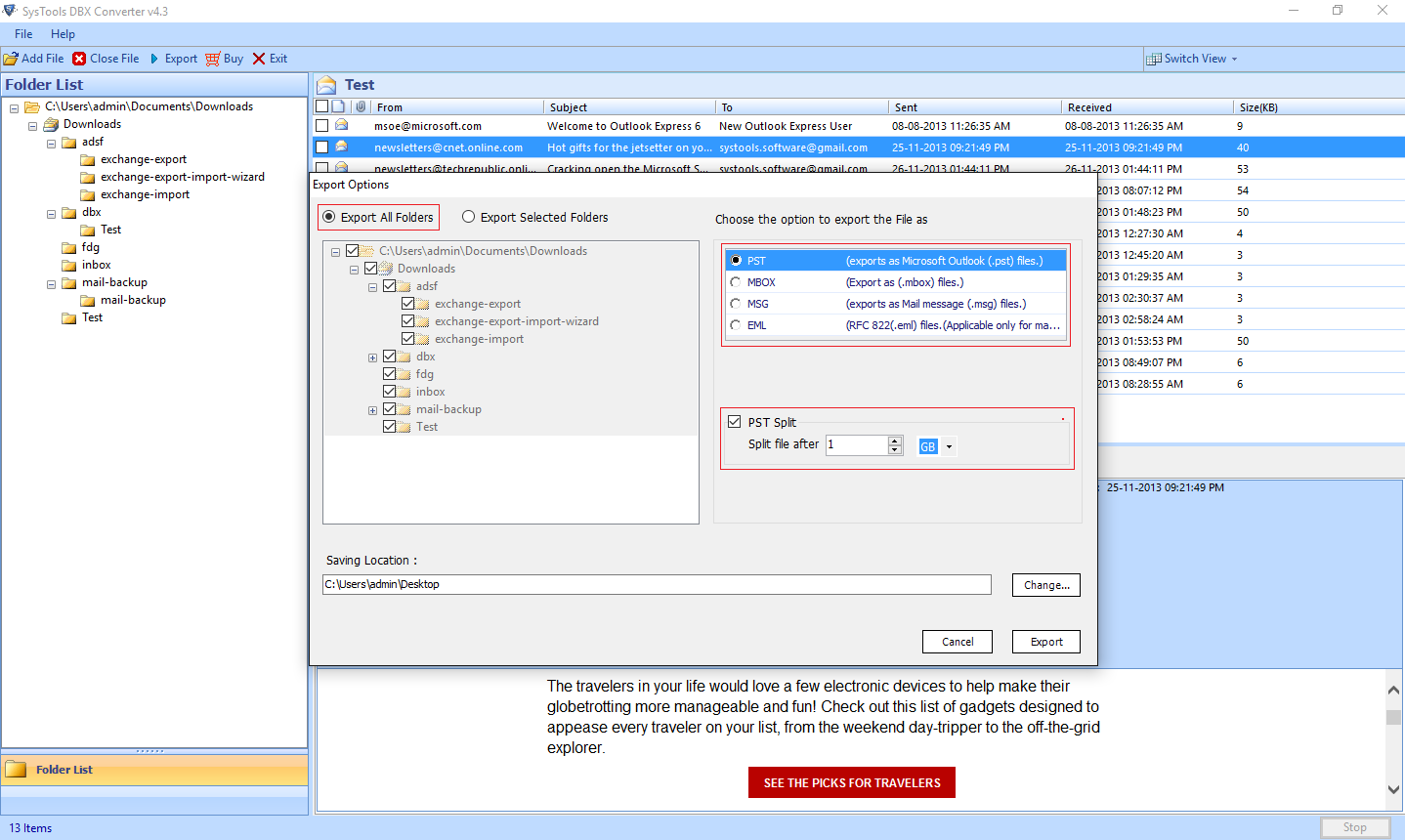Select the Test subfolder under dbx
1405x840 pixels.
click(x=110, y=230)
